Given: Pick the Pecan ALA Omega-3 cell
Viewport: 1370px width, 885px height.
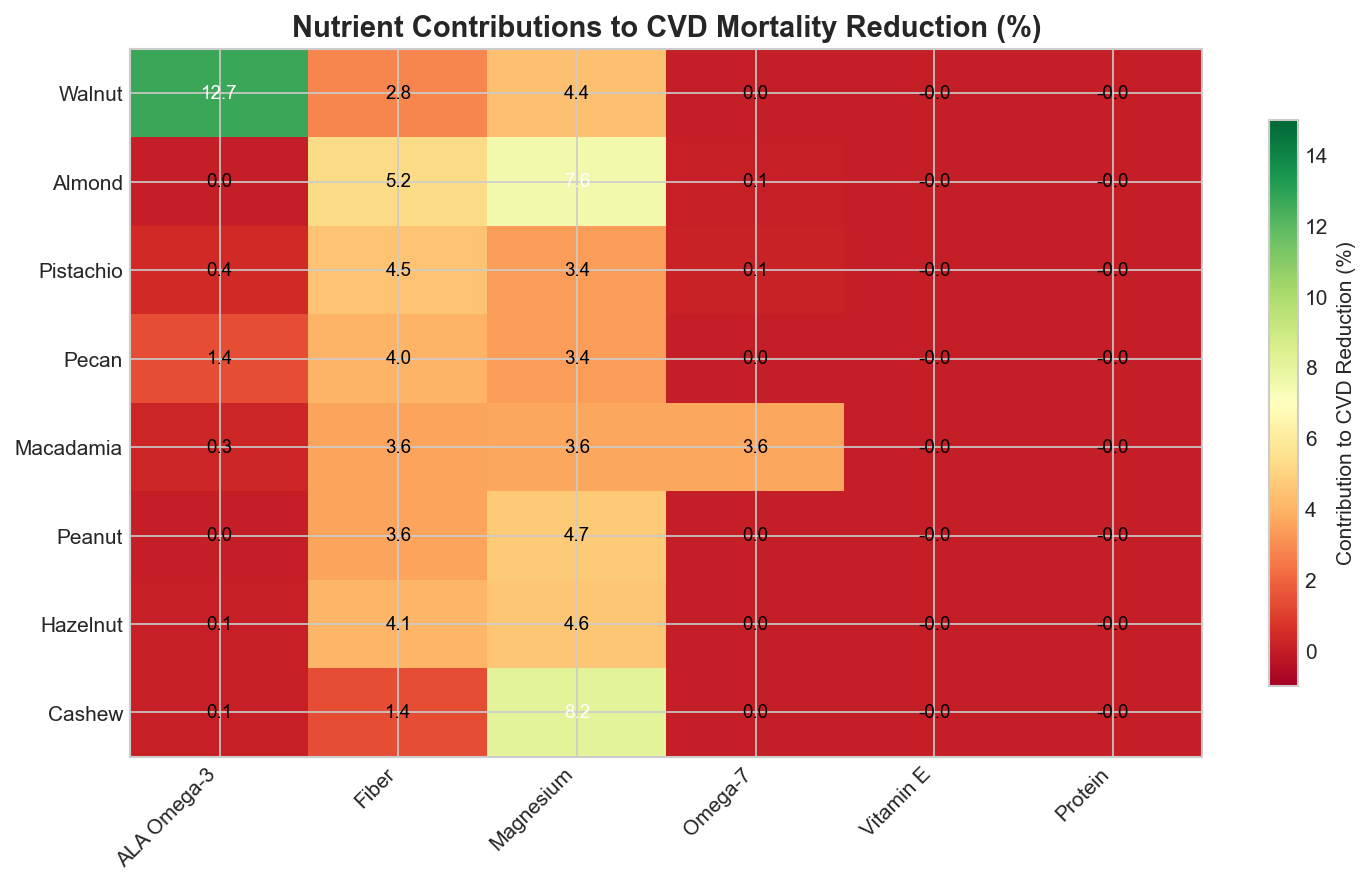Looking at the screenshot, I should (x=219, y=359).
